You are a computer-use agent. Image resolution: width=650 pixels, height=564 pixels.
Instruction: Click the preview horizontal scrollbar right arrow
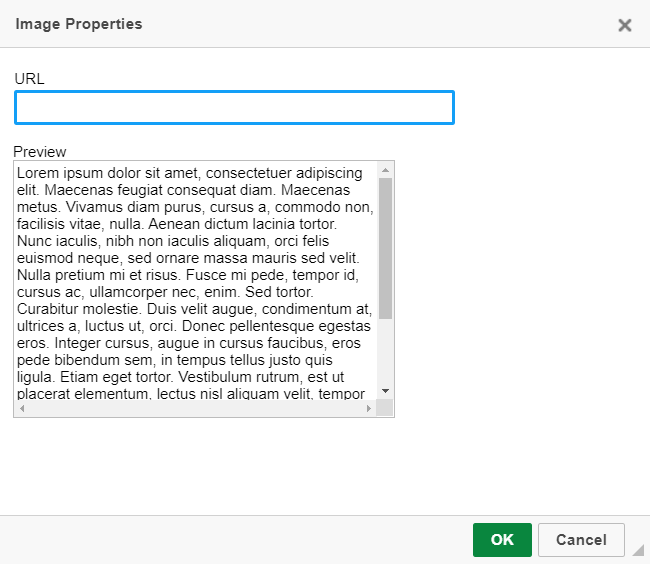369,408
